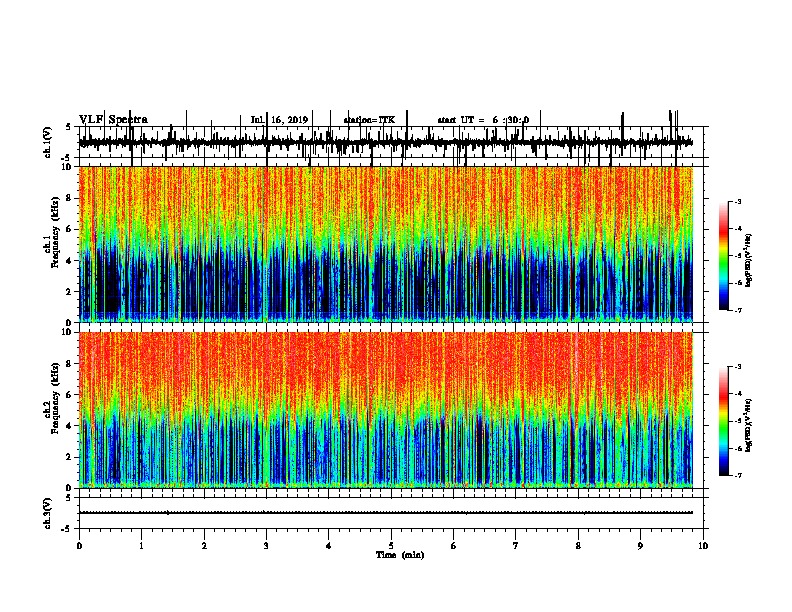This screenshot has width=792, height=612.
Task: Click the time axis tick label "5"
Action: tap(391, 546)
